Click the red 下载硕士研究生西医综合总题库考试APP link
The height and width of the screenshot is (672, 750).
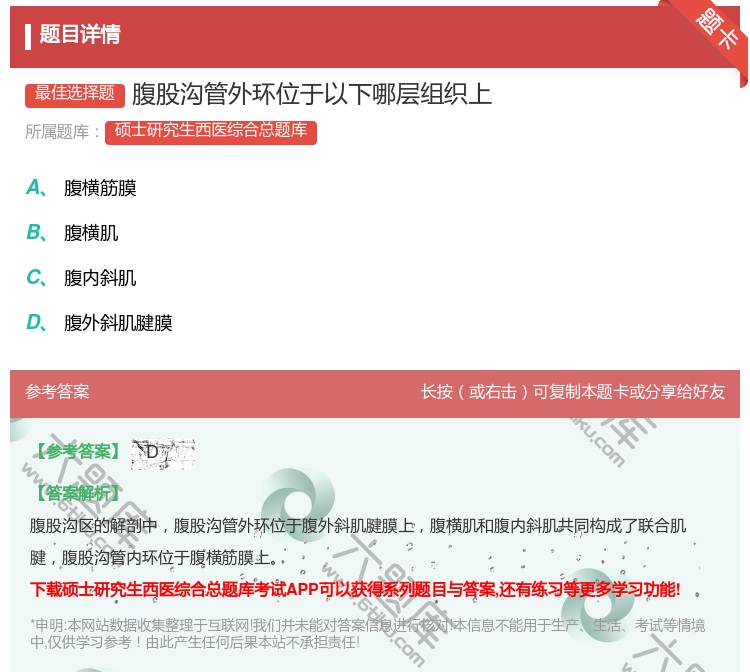point(355,589)
